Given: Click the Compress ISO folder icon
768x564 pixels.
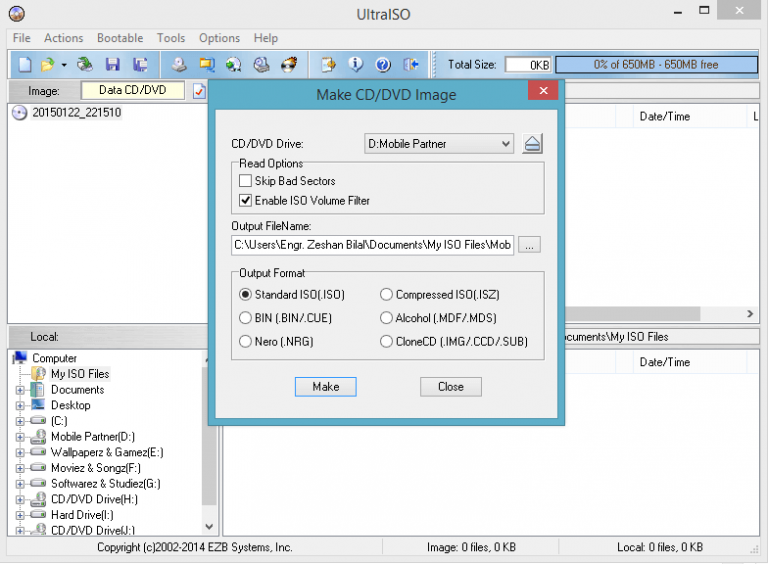Looking at the screenshot, I should [x=207, y=64].
